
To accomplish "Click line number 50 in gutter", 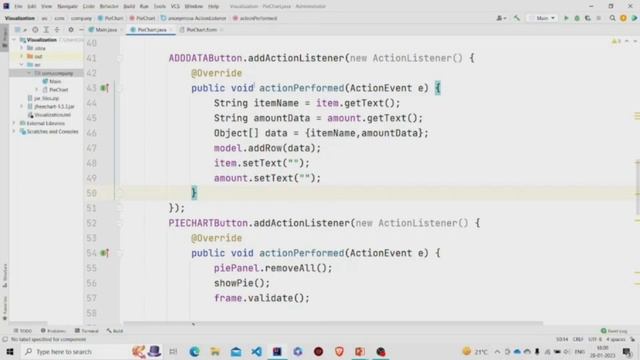I will (91, 193).
